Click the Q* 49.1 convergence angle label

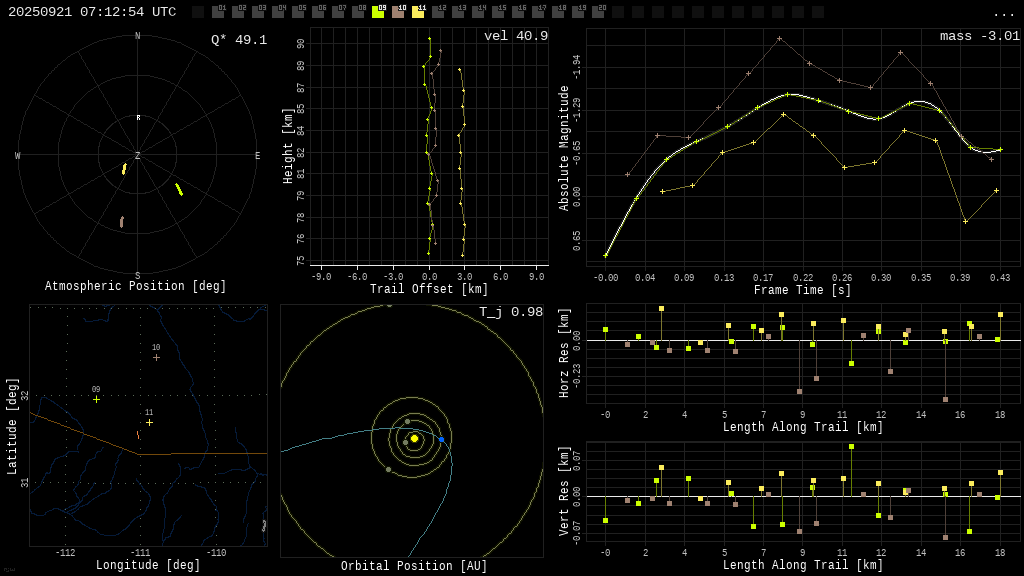click(x=239, y=40)
